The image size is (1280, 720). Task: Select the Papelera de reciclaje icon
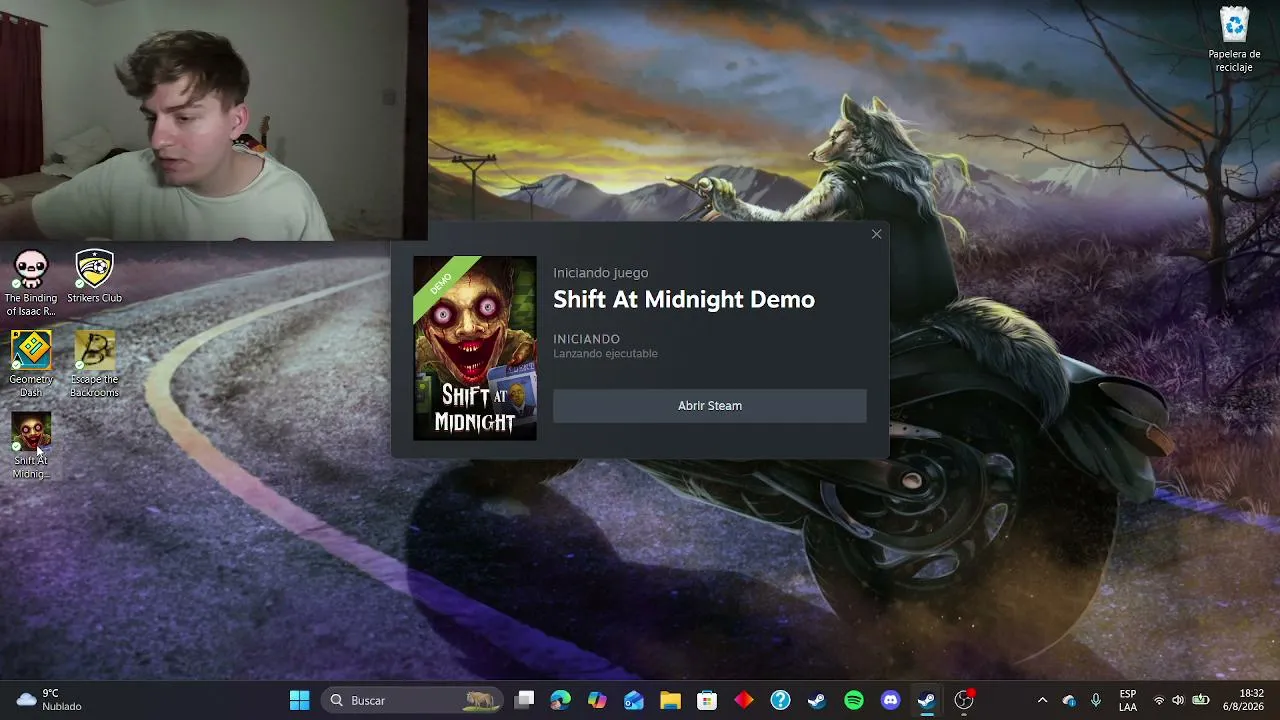tap(1234, 40)
